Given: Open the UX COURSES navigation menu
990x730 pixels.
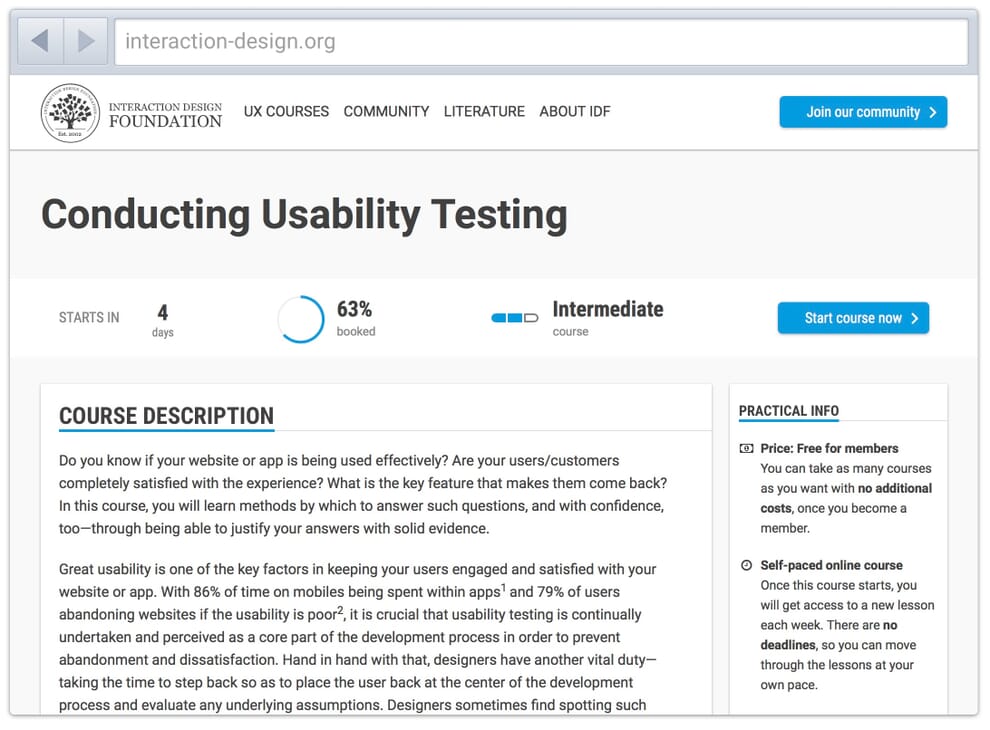Looking at the screenshot, I should pos(286,111).
